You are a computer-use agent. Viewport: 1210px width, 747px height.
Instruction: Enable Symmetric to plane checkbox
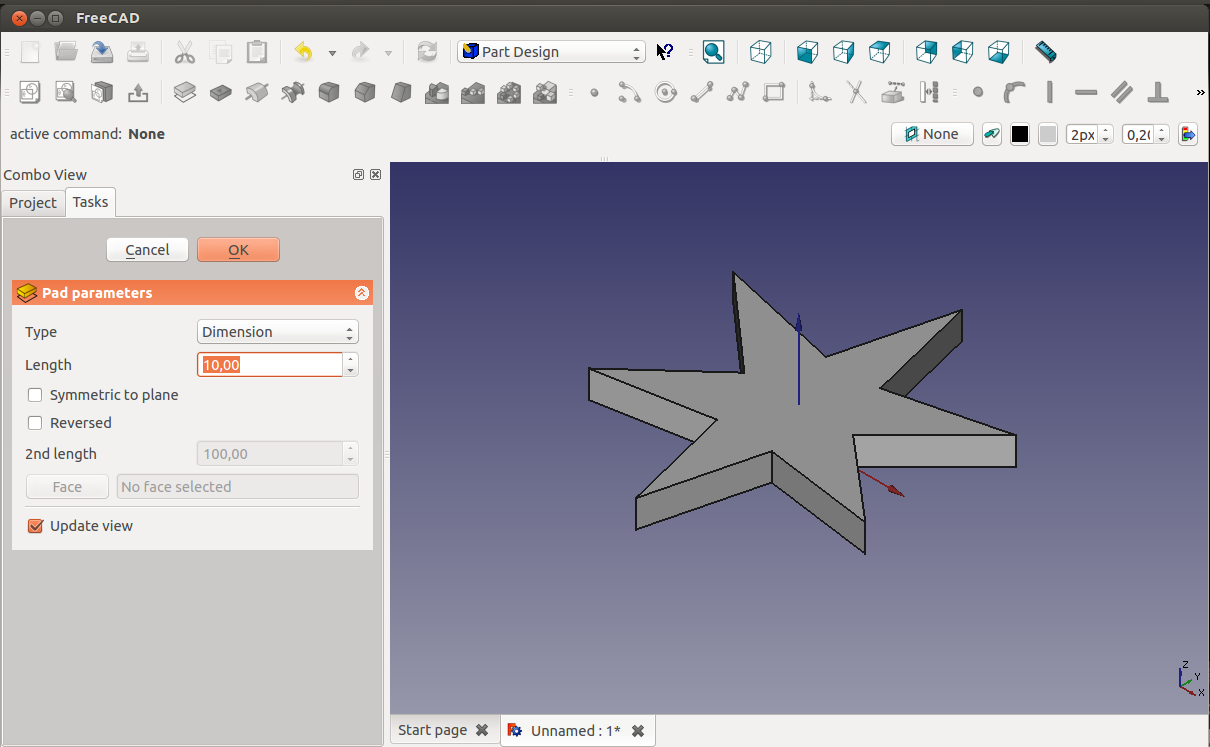35,395
